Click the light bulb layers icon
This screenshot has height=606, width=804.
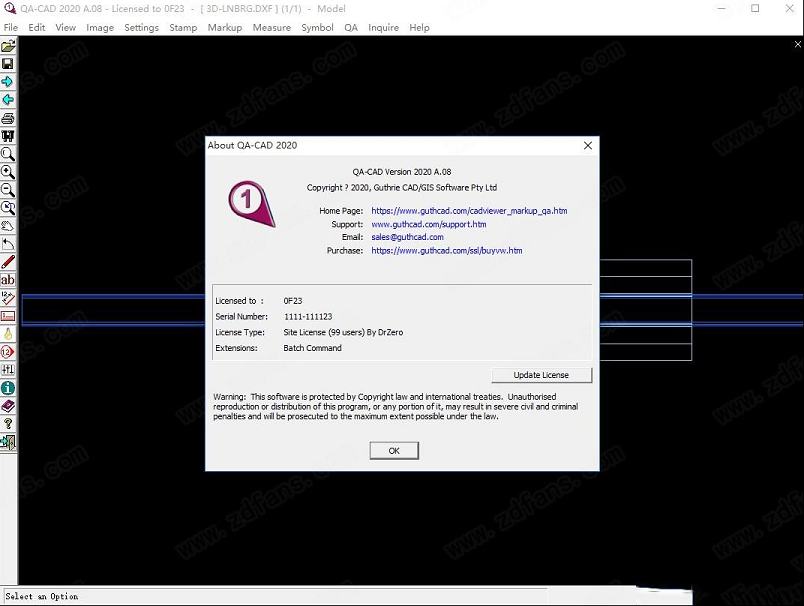pos(8,334)
